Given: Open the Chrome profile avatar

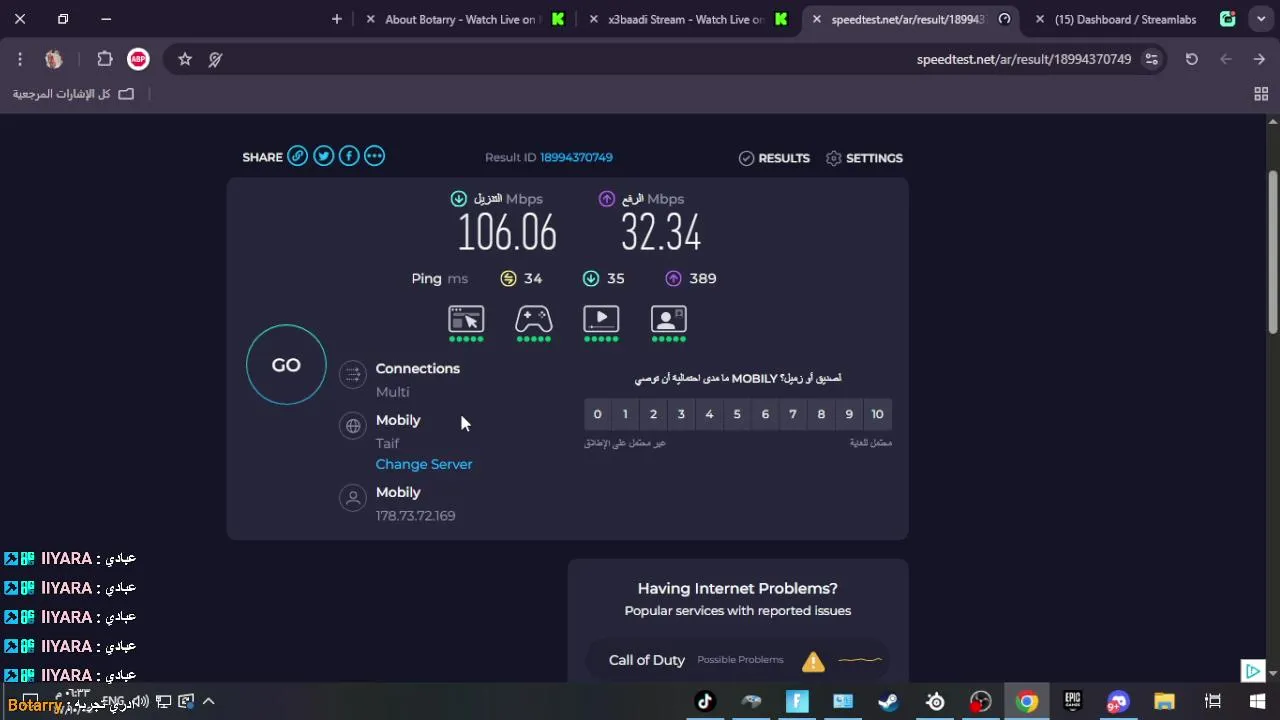Looking at the screenshot, I should pyautogui.click(x=54, y=59).
